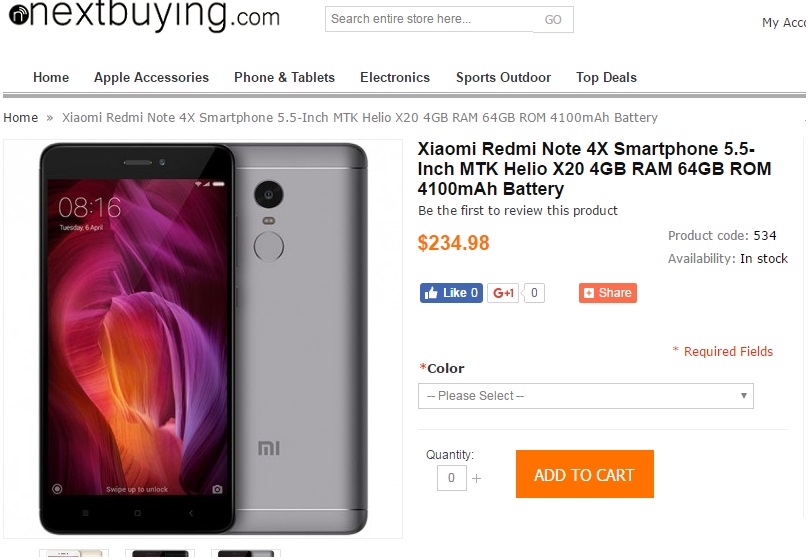Click the Quantity input box

click(x=451, y=478)
